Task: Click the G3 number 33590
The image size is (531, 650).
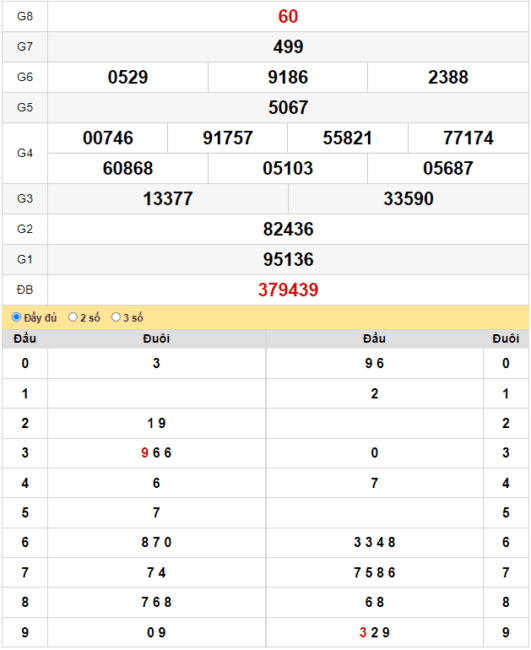Action: click(x=408, y=199)
